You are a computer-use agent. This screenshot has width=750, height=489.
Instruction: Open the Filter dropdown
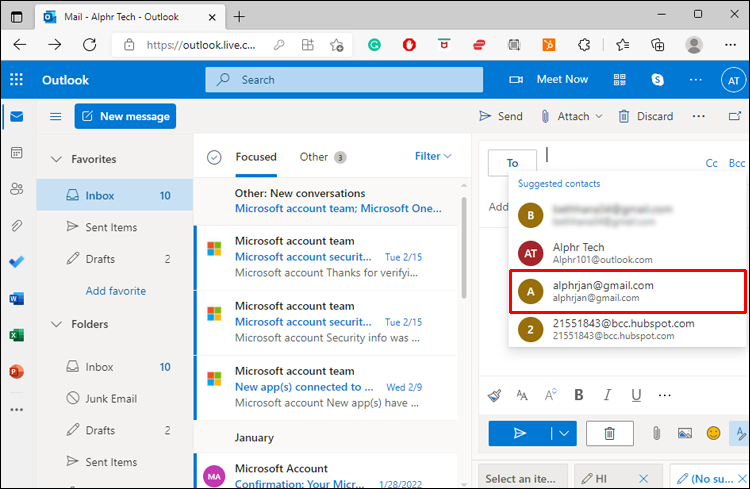tap(433, 156)
